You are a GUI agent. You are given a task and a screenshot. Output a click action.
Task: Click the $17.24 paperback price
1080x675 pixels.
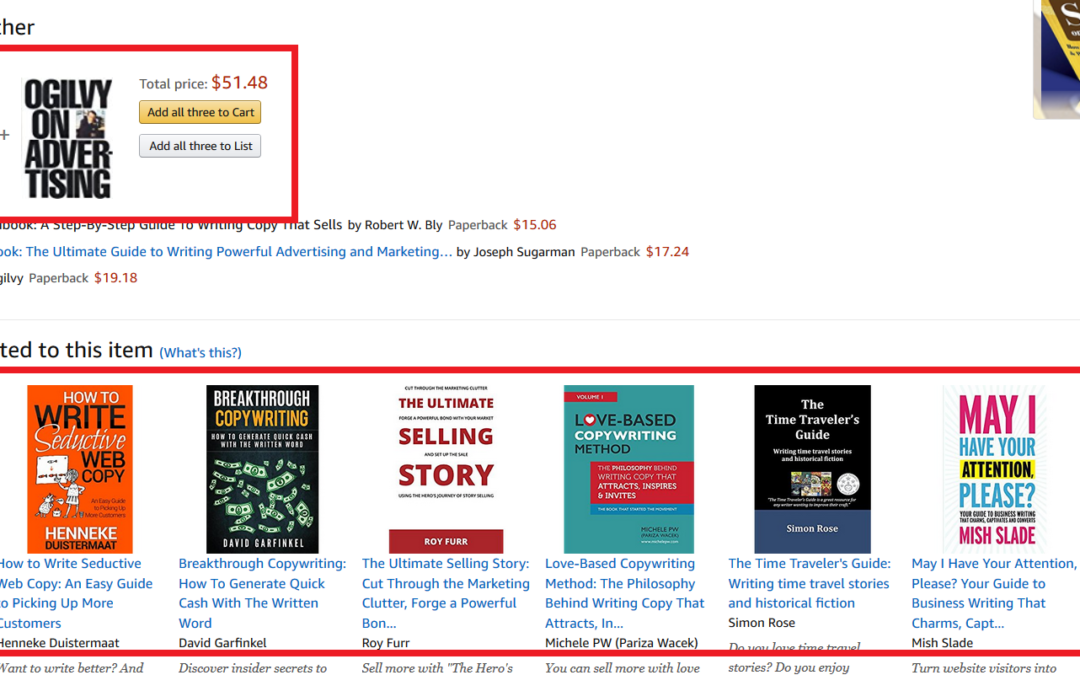tap(667, 251)
